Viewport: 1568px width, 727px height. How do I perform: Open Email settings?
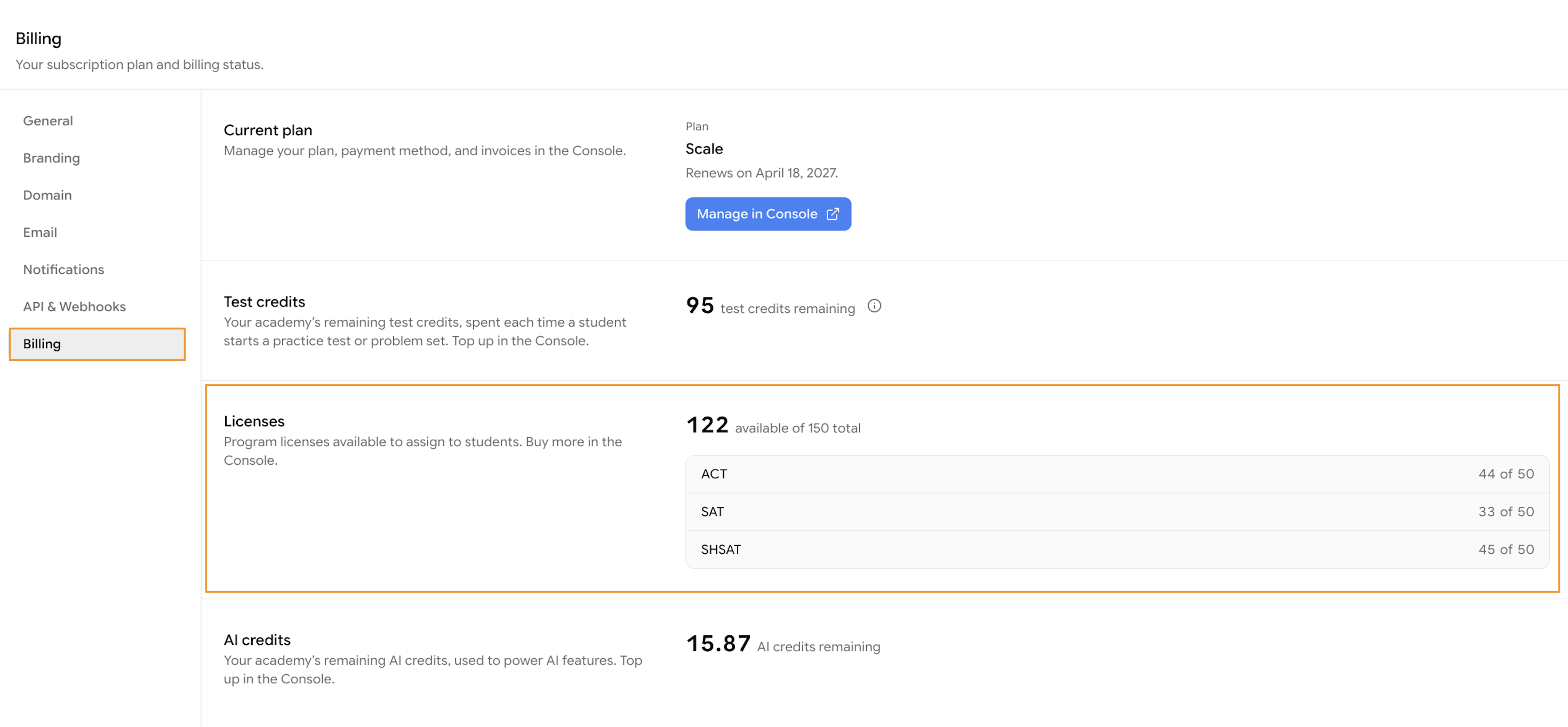(98, 232)
